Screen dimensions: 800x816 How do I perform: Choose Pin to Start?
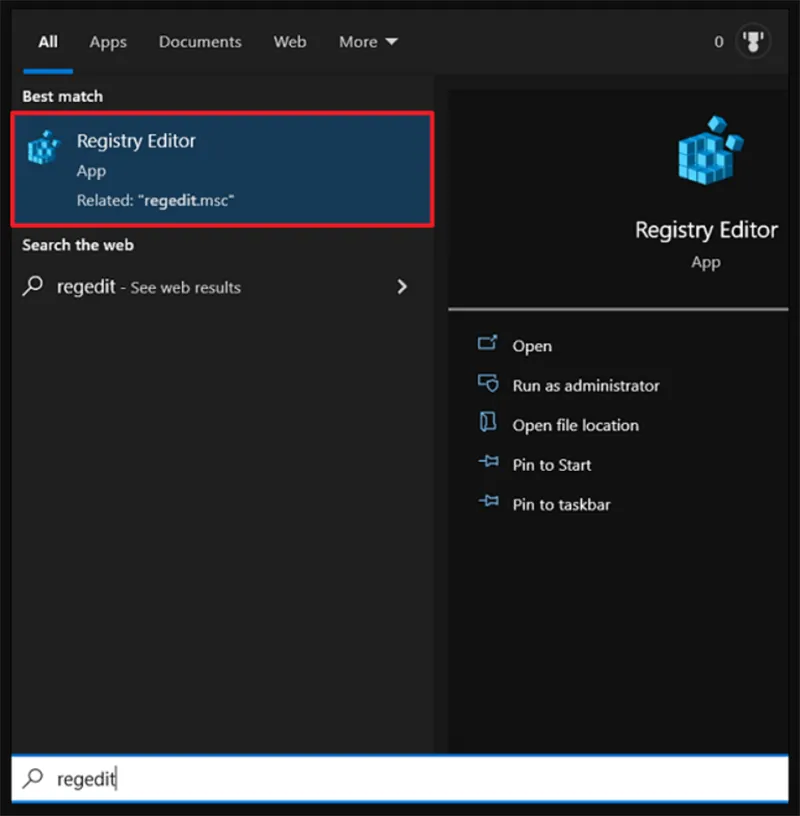click(x=551, y=465)
